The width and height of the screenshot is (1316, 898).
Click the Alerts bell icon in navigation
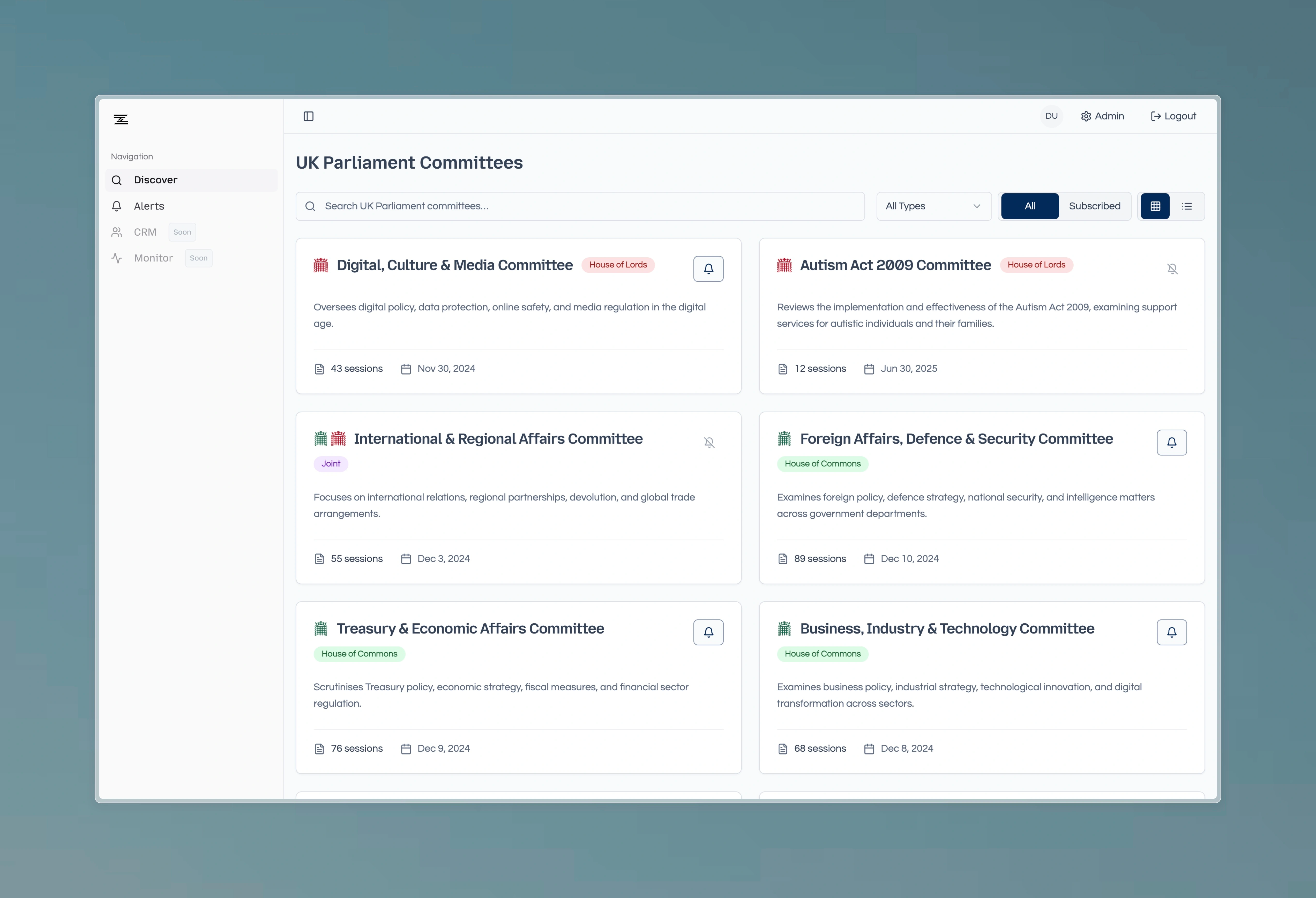[117, 206]
